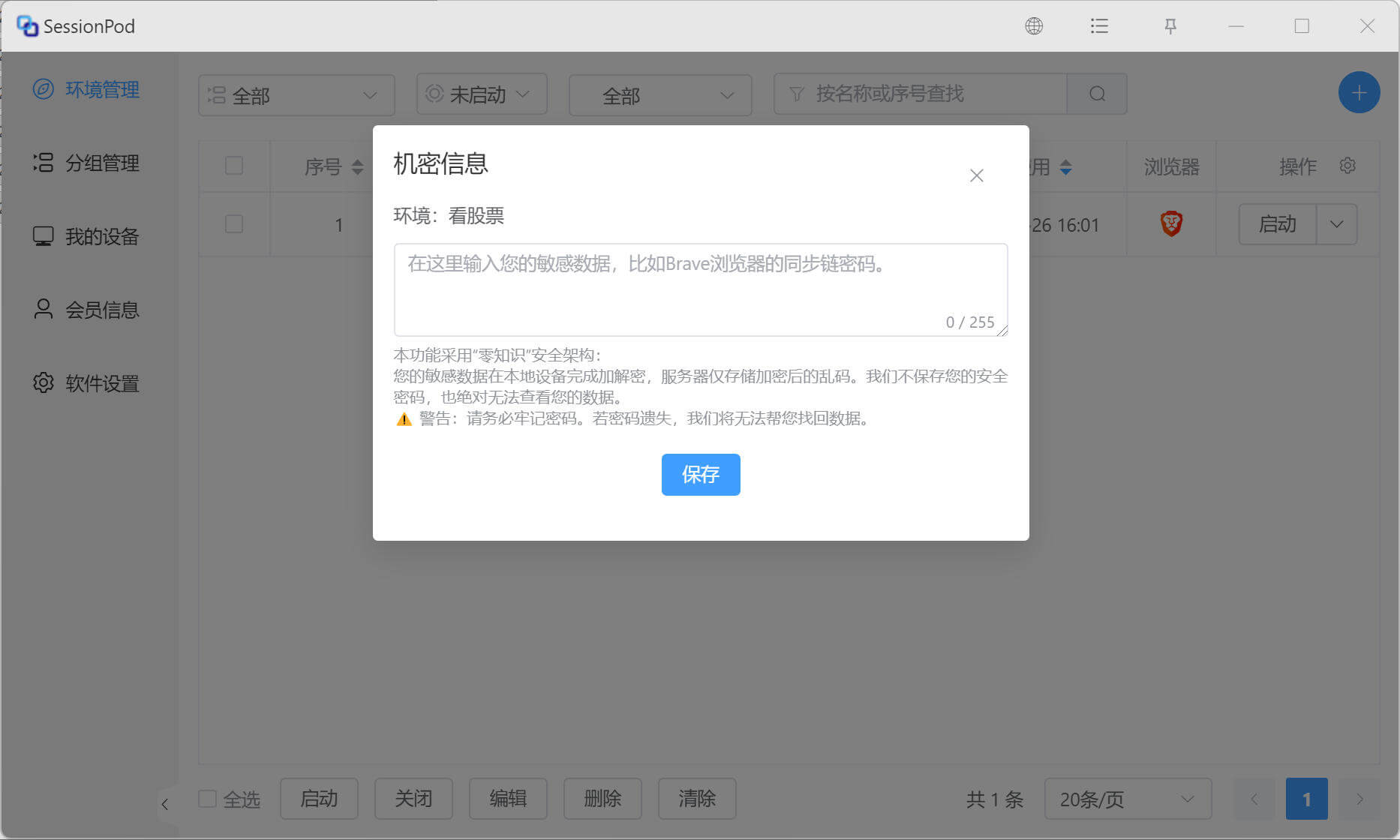This screenshot has height=840, width=1400.
Task: Click the bottom 清除 button
Action: [697, 799]
